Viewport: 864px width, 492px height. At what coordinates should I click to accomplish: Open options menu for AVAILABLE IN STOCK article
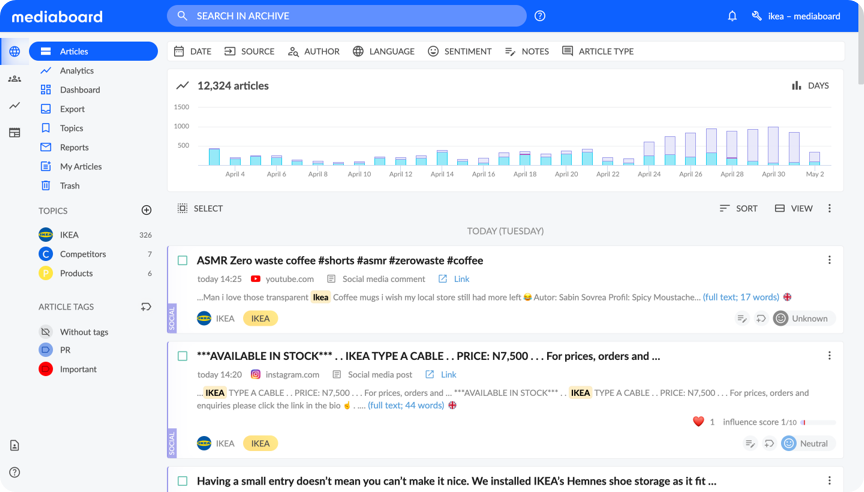click(x=829, y=356)
